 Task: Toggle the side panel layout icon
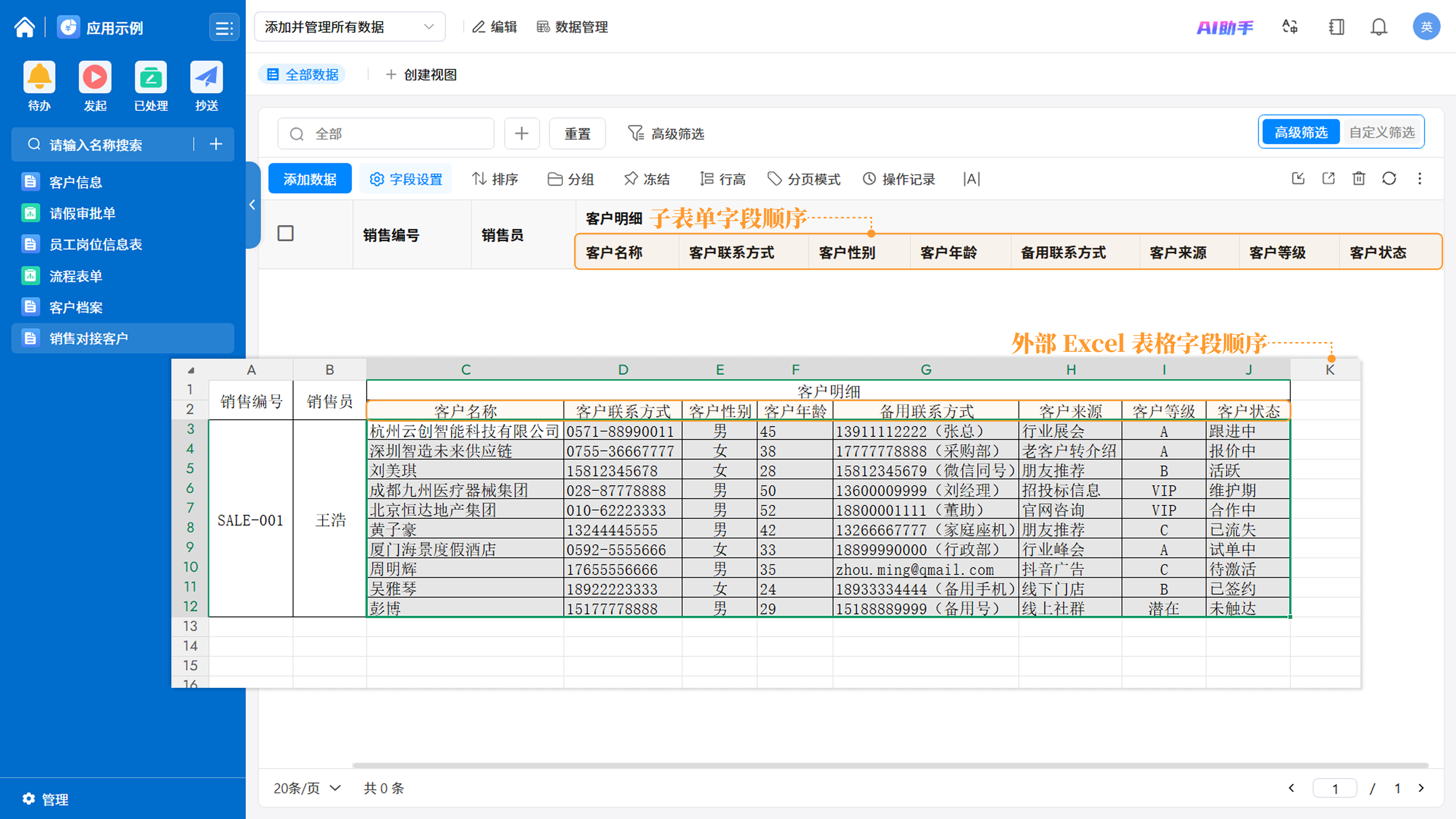[1337, 27]
